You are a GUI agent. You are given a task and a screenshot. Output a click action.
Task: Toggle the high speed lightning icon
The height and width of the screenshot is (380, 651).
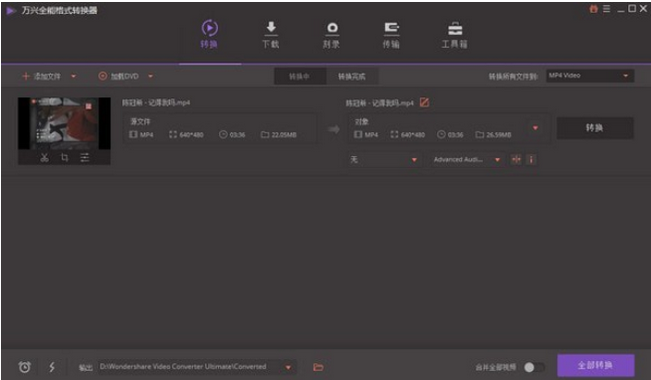[52, 367]
